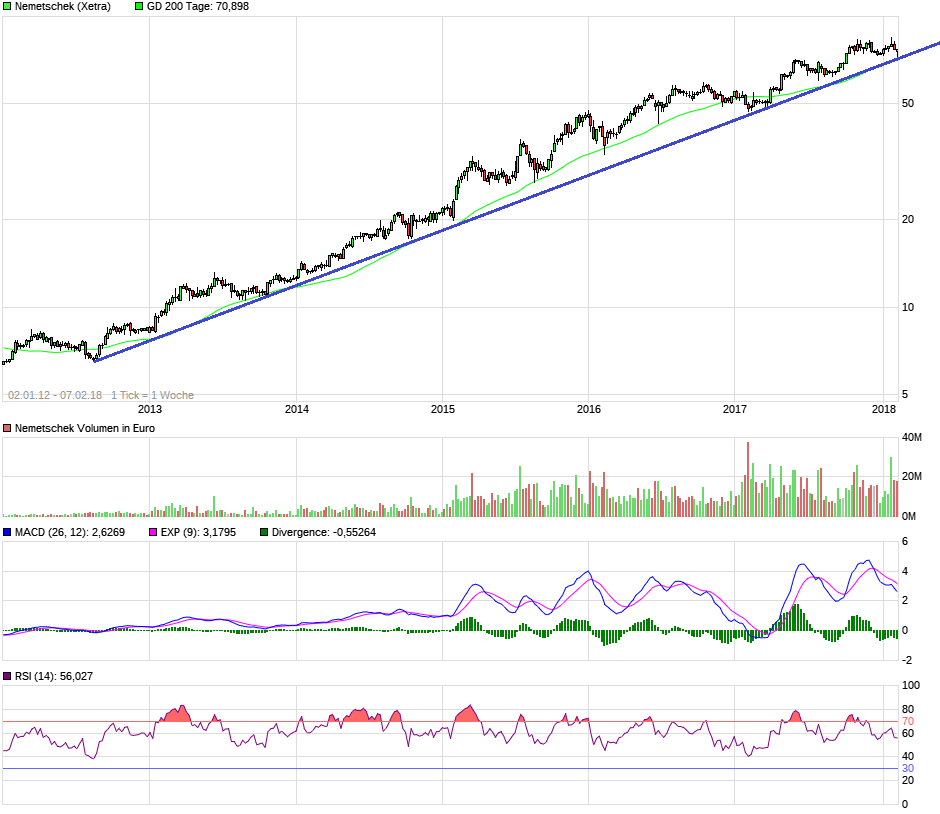The width and height of the screenshot is (940, 814).
Task: Click the 2013 year marker on time axis
Action: (149, 409)
